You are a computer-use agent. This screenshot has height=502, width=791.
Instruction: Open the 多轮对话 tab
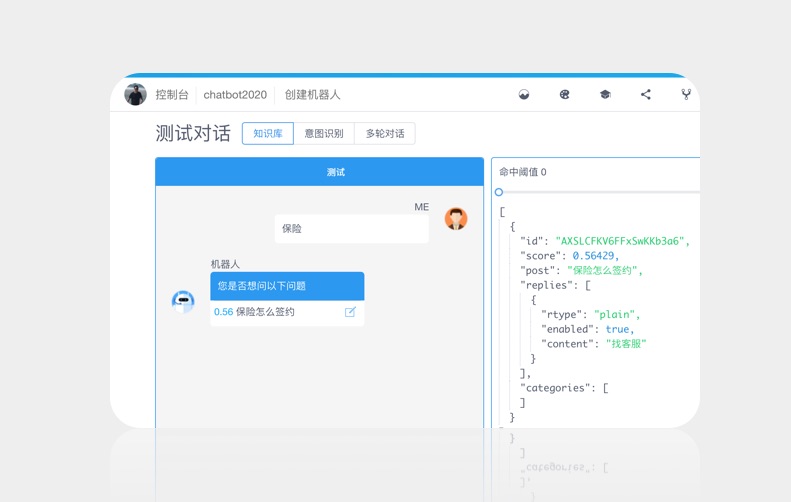(x=385, y=134)
